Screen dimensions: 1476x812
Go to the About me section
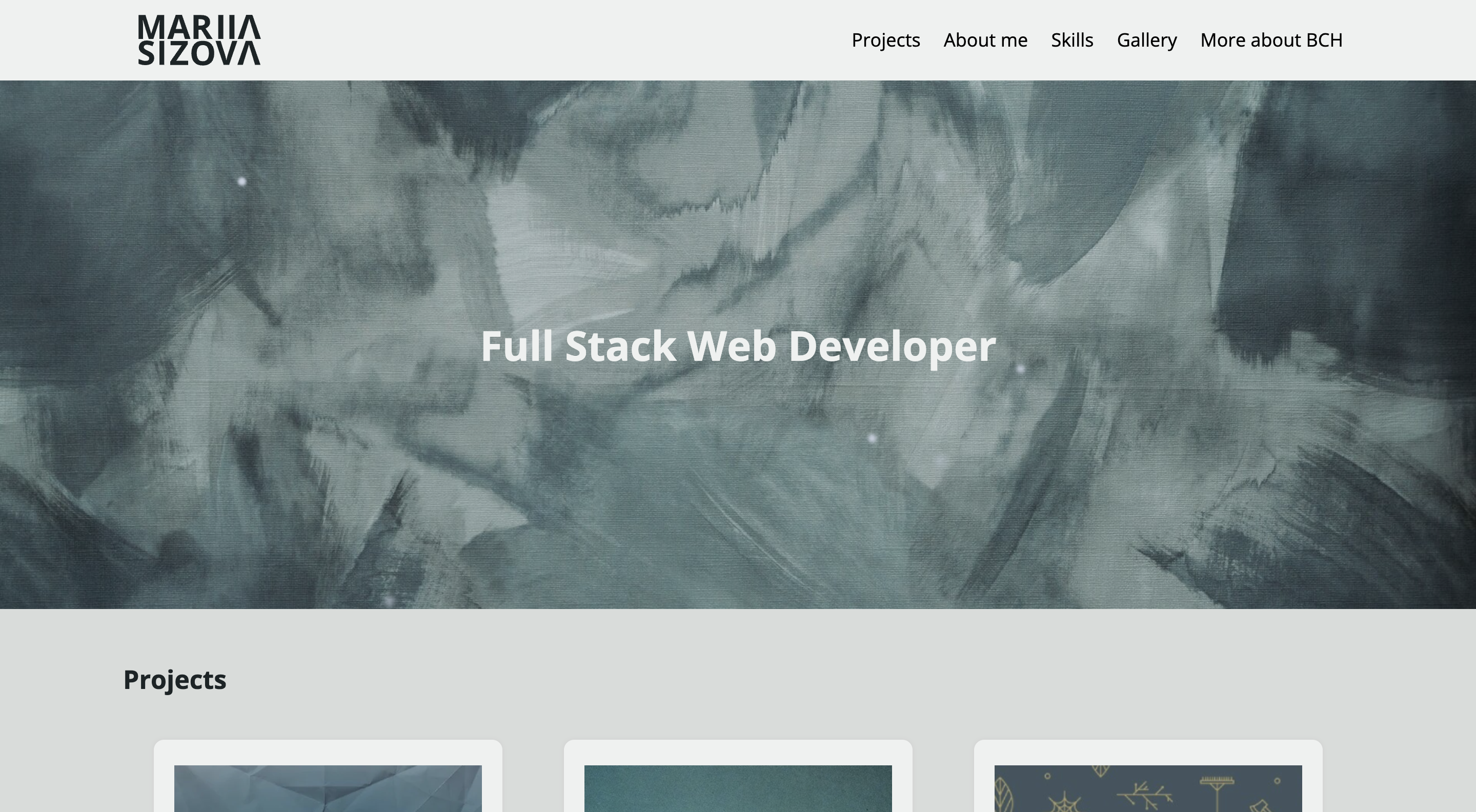tap(985, 40)
